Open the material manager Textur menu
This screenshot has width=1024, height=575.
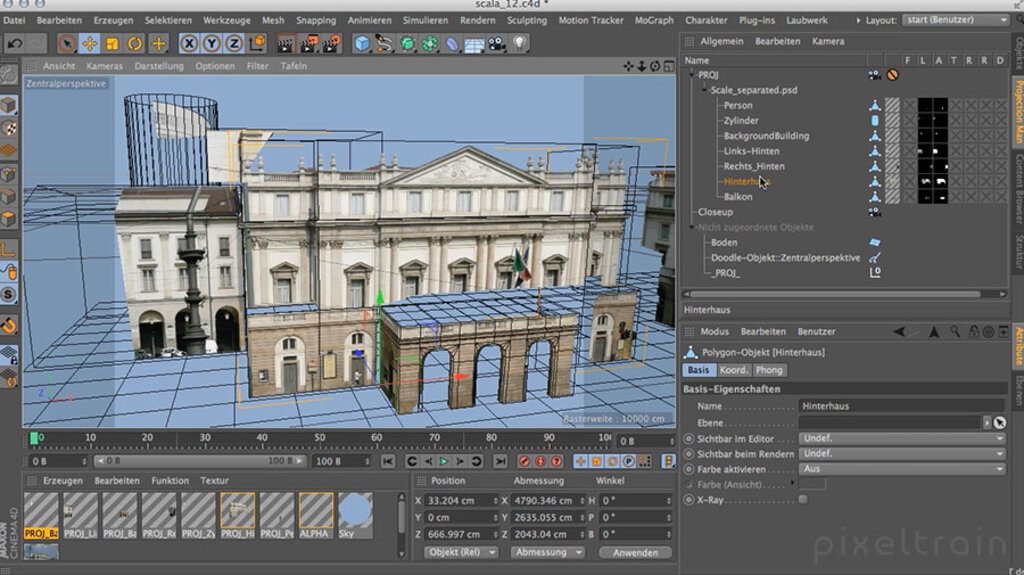tap(214, 480)
